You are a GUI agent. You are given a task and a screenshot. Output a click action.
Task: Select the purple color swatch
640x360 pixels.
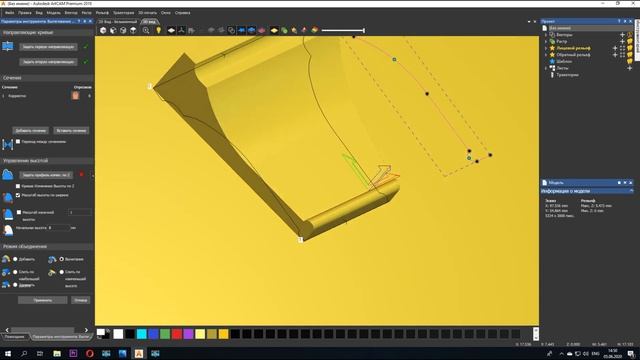pyautogui.click(x=188, y=334)
